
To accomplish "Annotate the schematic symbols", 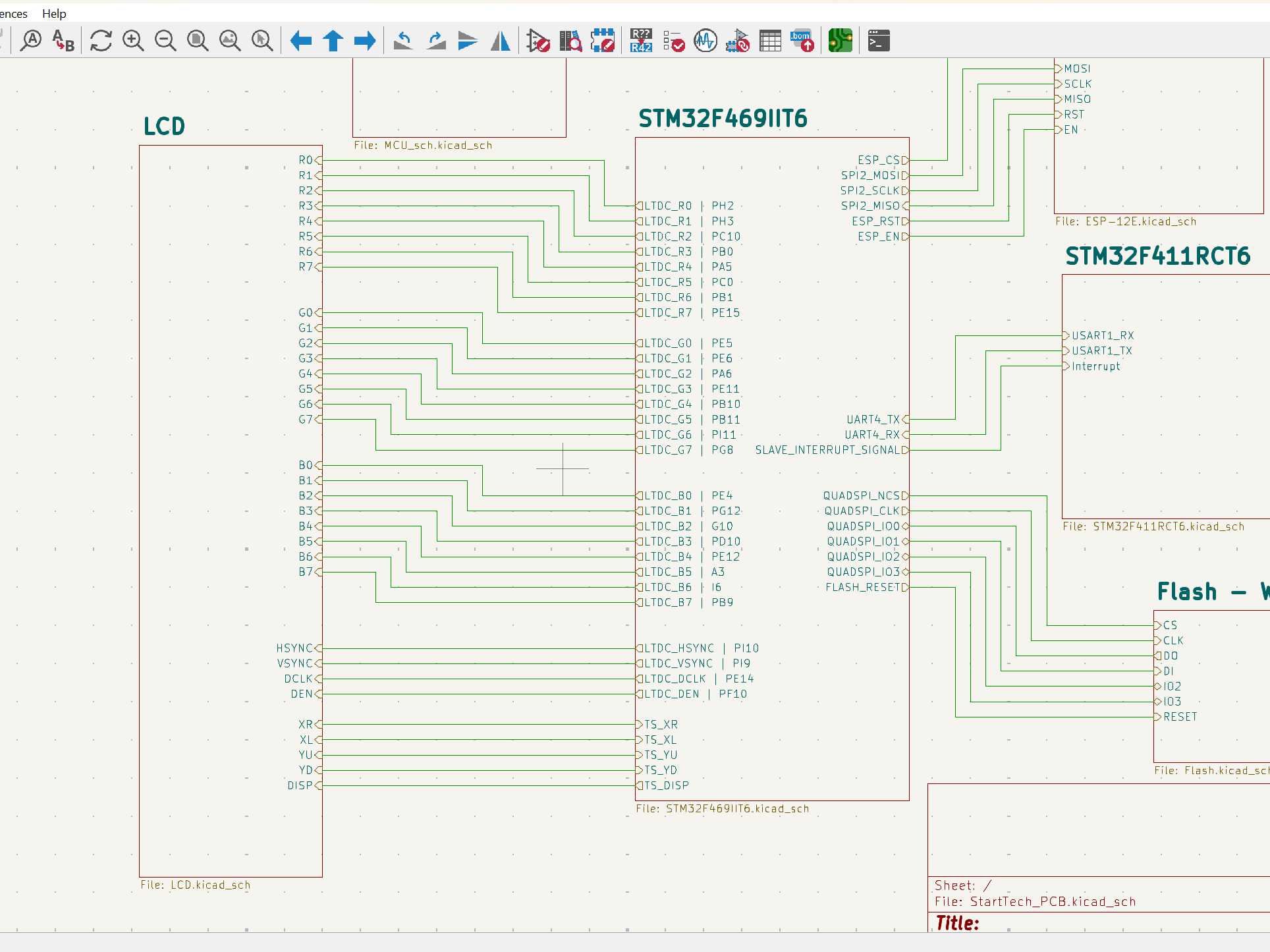I will (x=640, y=41).
